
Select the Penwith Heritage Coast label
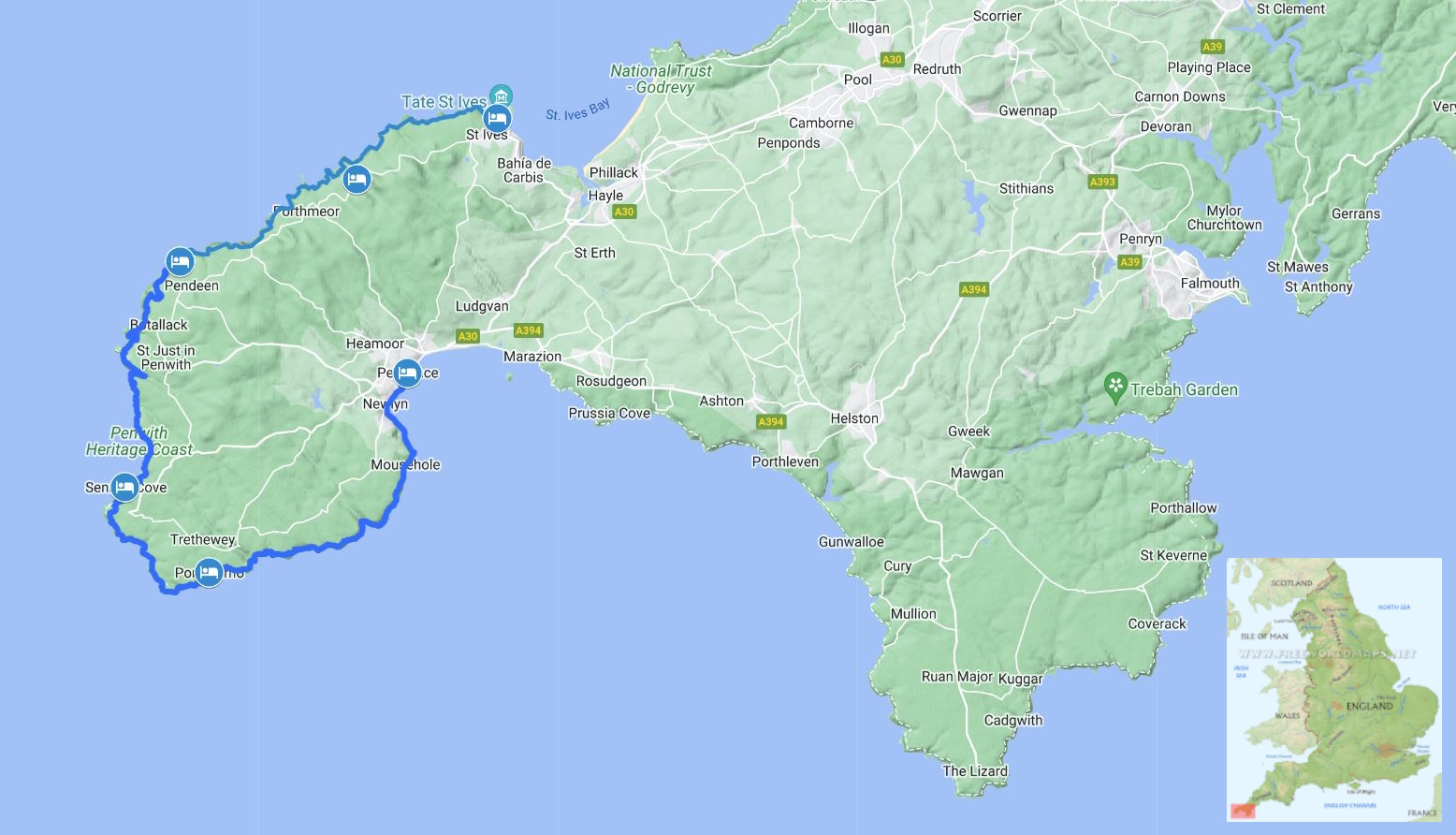click(139, 441)
